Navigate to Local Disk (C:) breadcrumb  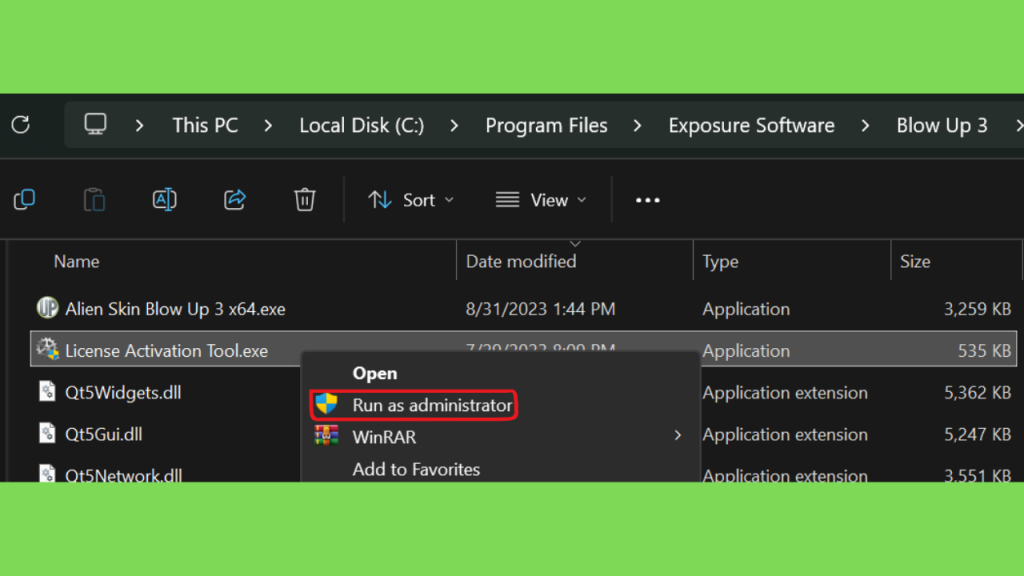(x=362, y=125)
